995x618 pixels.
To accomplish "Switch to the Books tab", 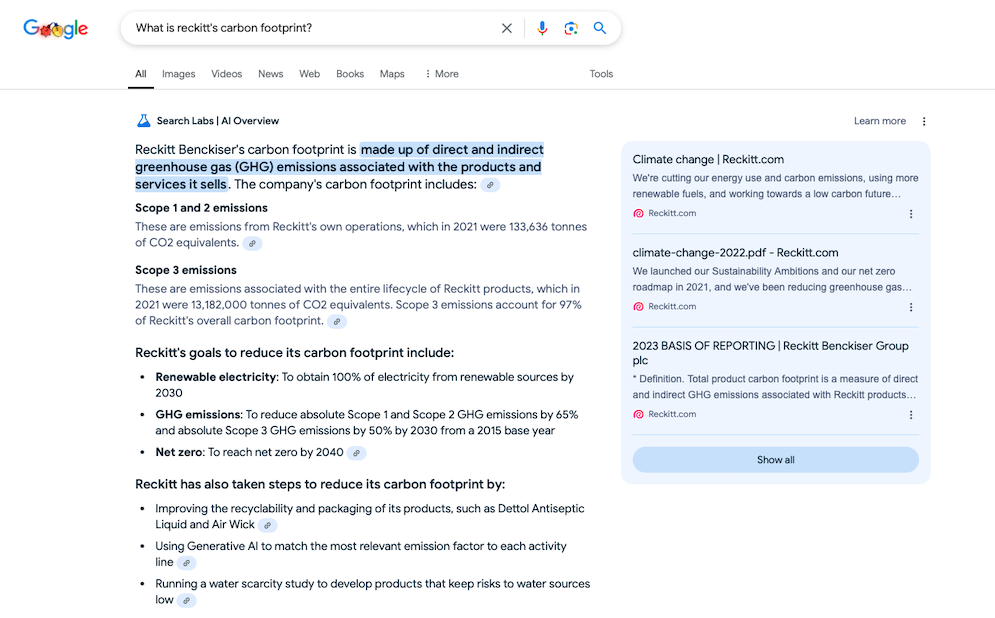I will [x=350, y=74].
